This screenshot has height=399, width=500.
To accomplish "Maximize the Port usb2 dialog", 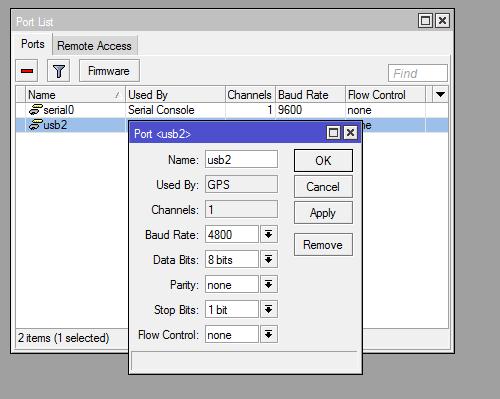I will point(333,133).
